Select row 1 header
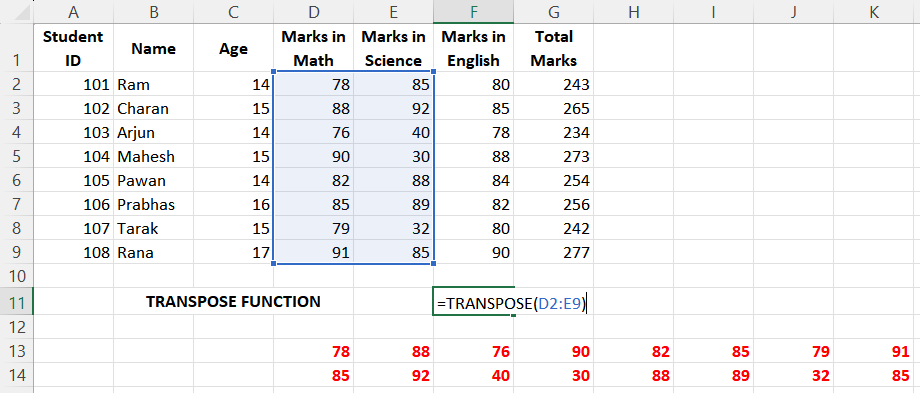Viewport: 920px width, 393px height. [16, 48]
